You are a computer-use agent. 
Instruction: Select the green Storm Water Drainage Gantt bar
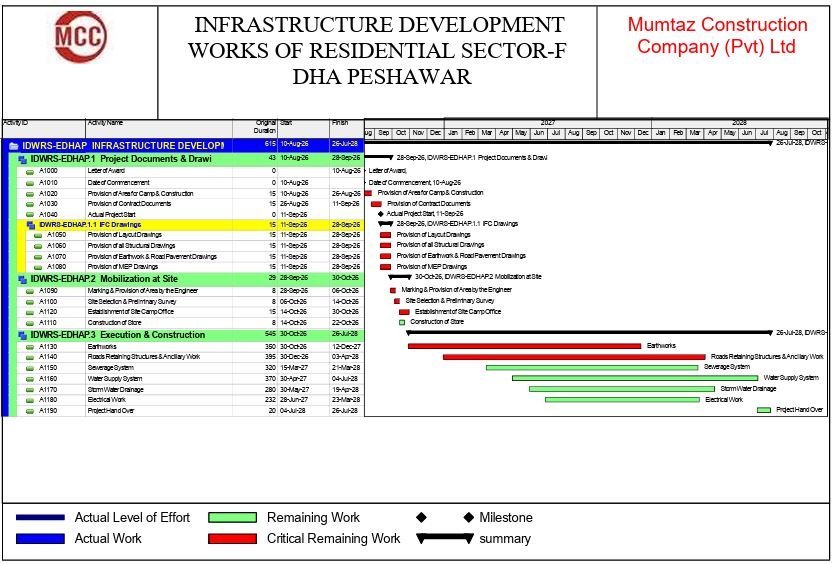[621, 389]
